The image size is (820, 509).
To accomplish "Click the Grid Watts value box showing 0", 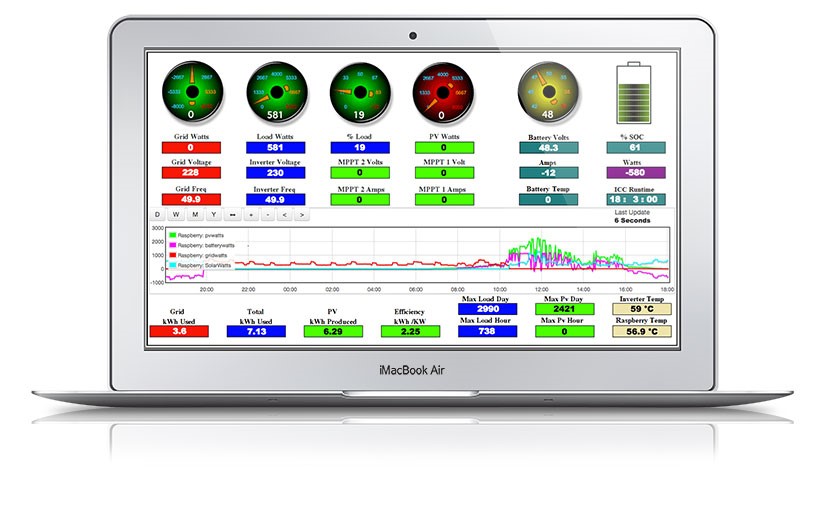I will coord(191,148).
